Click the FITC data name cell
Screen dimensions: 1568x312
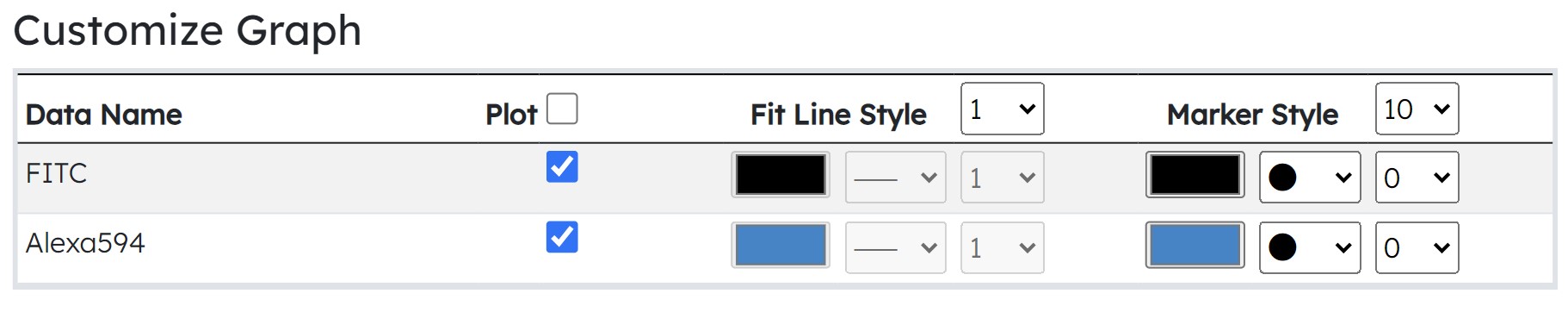(x=57, y=173)
